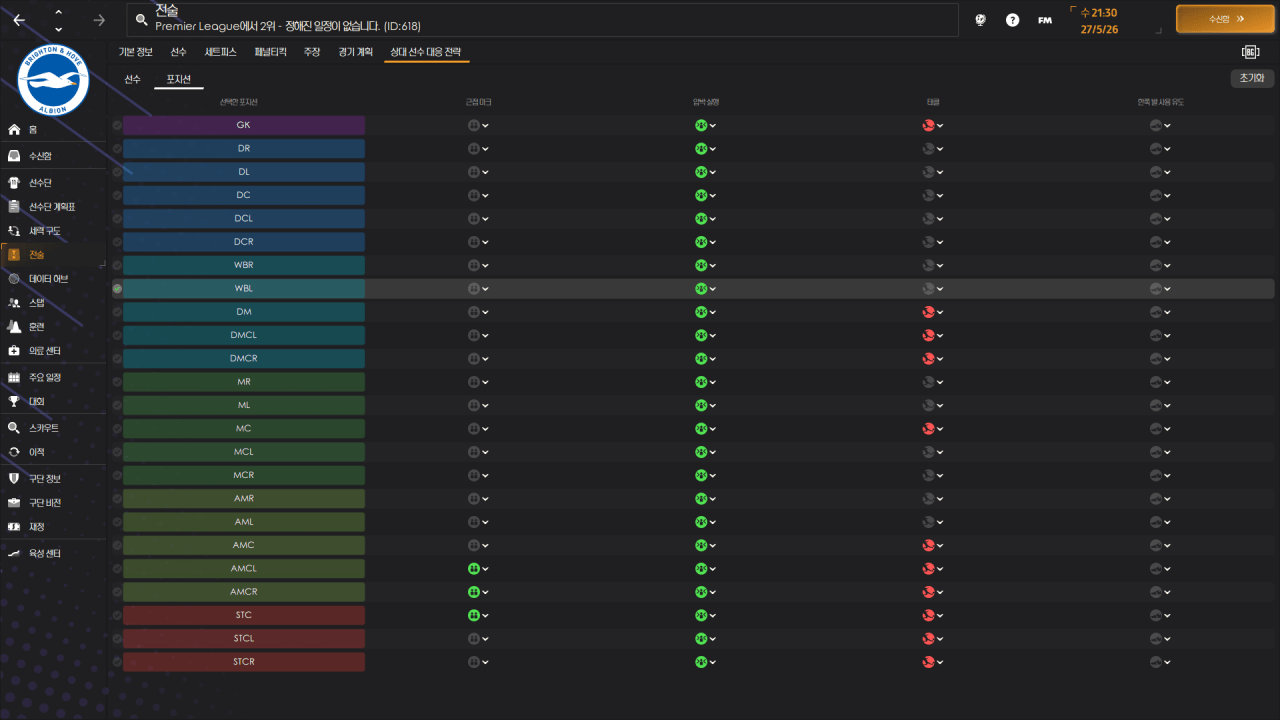
Task: Open the FM menu icon
Action: [1045, 20]
